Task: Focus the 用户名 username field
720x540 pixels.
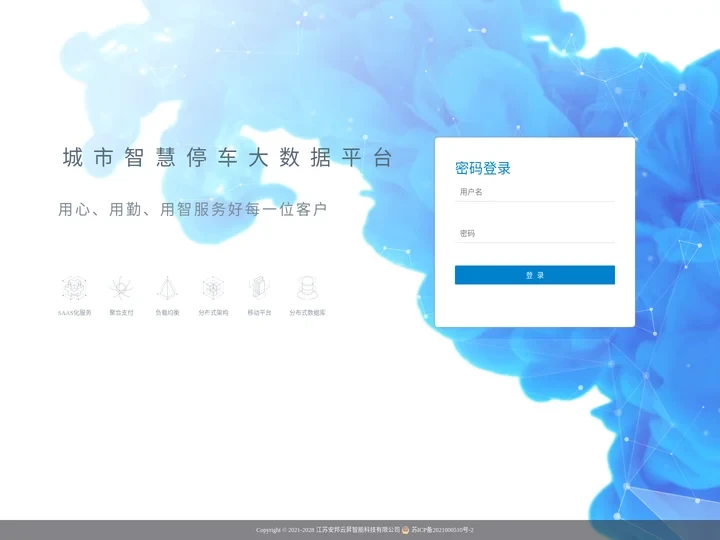Action: pos(534,192)
